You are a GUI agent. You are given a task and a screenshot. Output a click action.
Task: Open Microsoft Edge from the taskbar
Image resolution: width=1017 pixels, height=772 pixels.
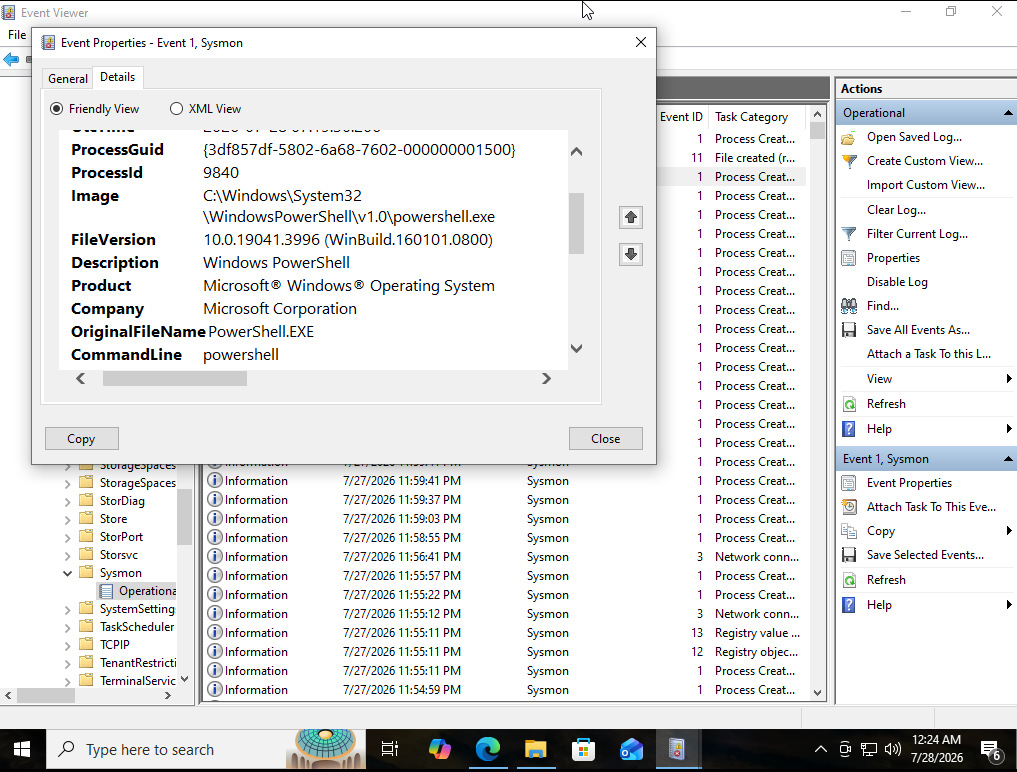488,750
